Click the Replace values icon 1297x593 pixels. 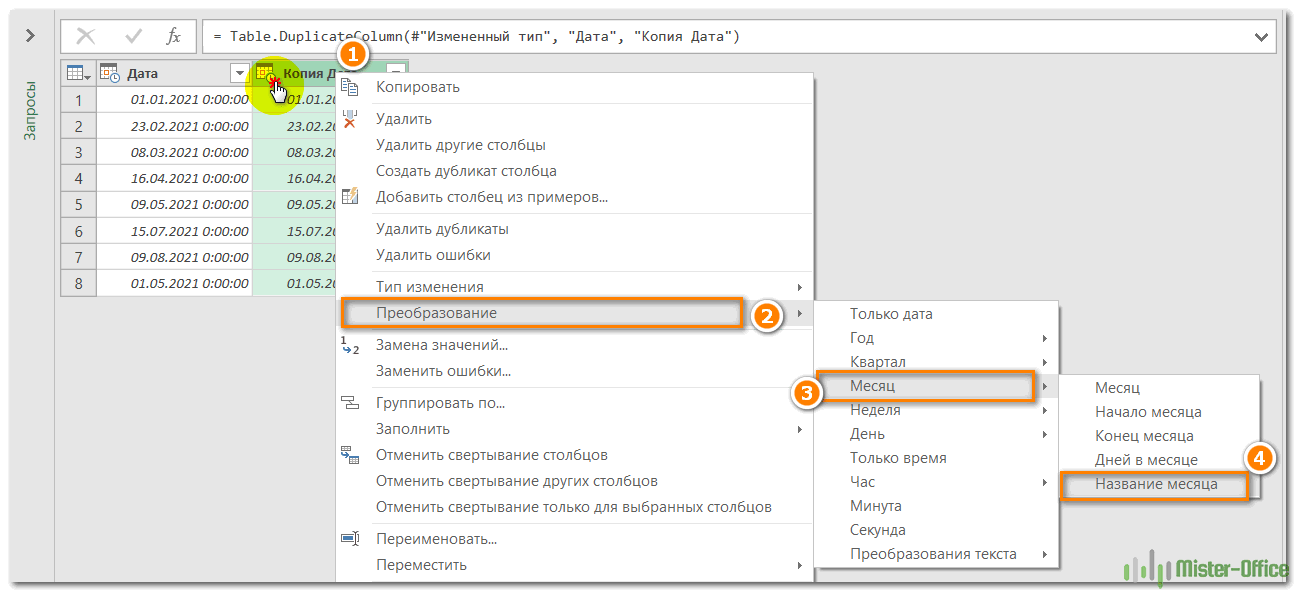(x=349, y=345)
